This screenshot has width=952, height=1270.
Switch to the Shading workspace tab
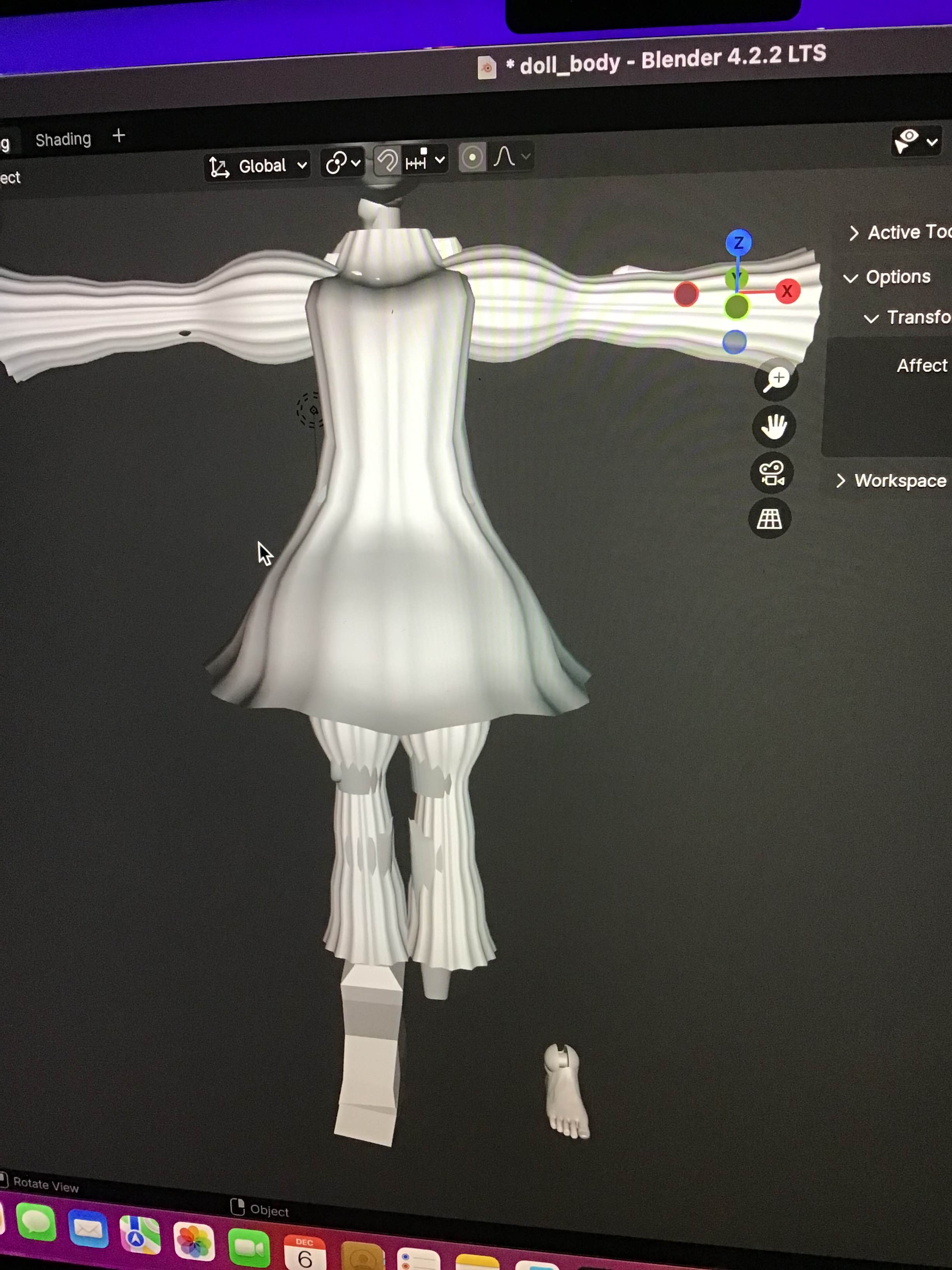click(63, 140)
